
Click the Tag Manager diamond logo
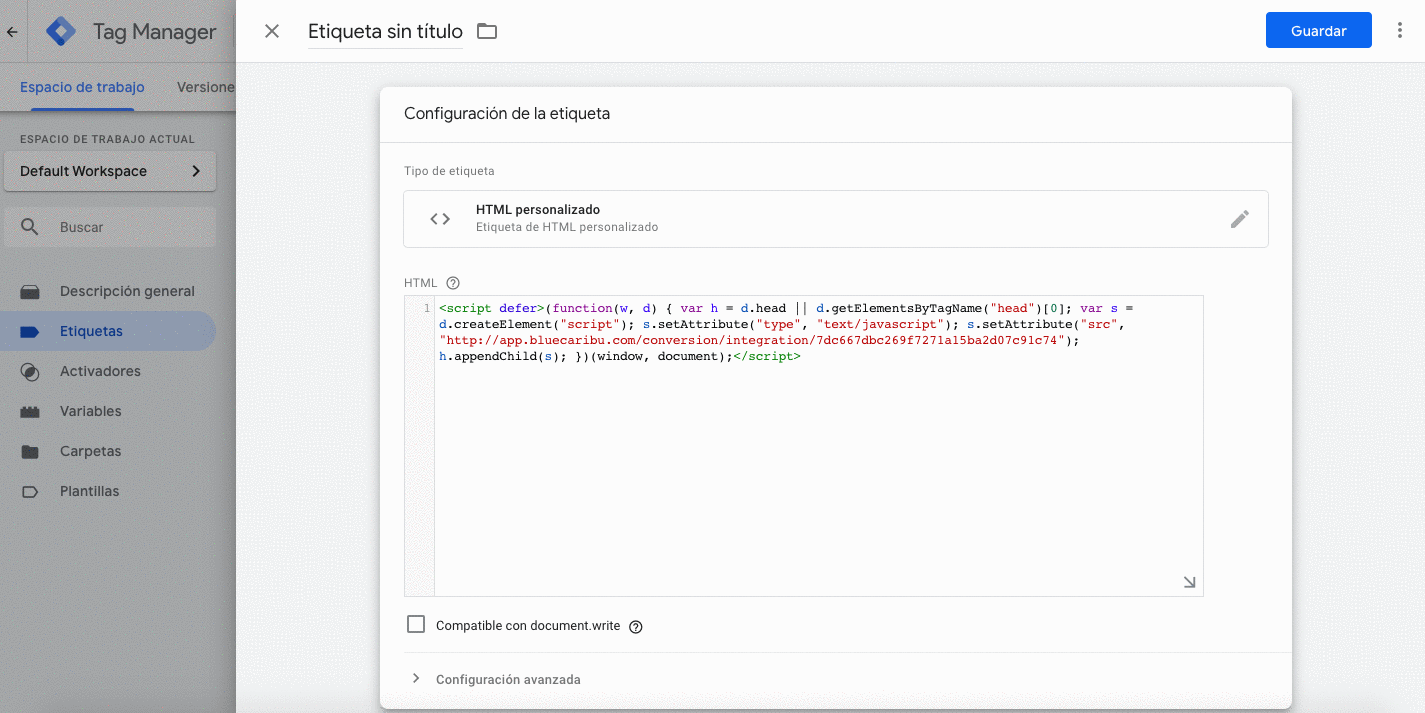(62, 32)
